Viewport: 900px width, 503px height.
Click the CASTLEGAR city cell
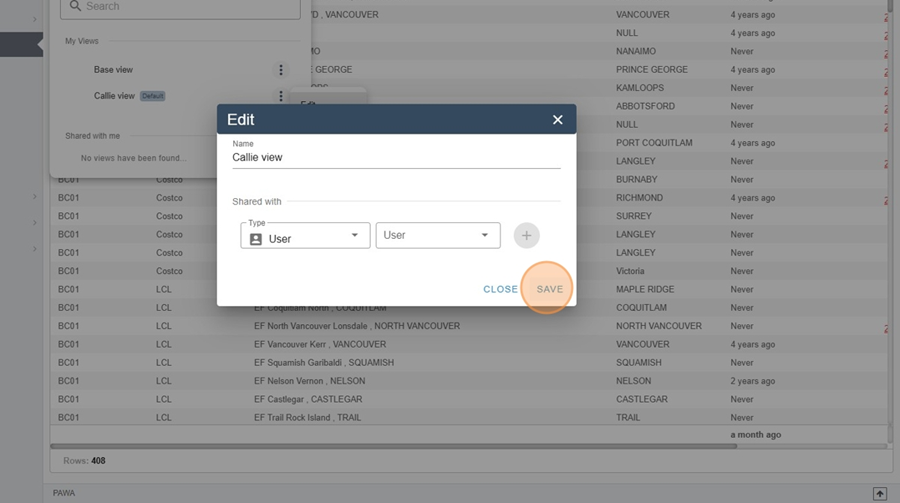pyautogui.click(x=642, y=400)
